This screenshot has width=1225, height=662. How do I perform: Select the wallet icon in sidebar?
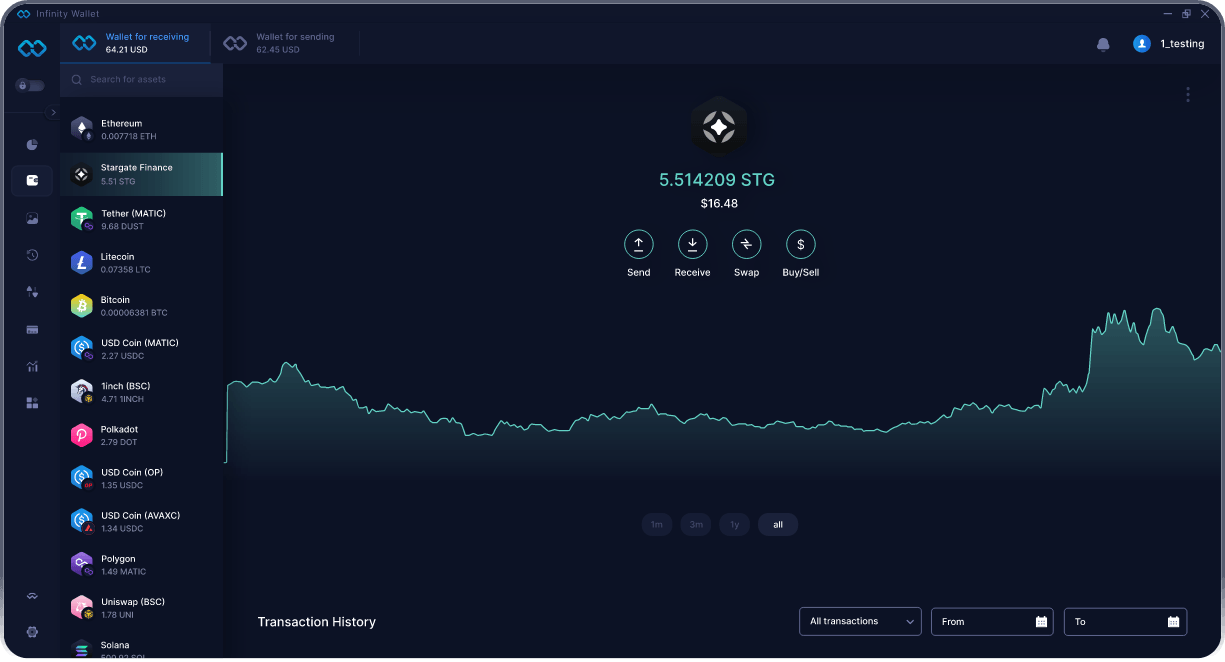pos(32,181)
